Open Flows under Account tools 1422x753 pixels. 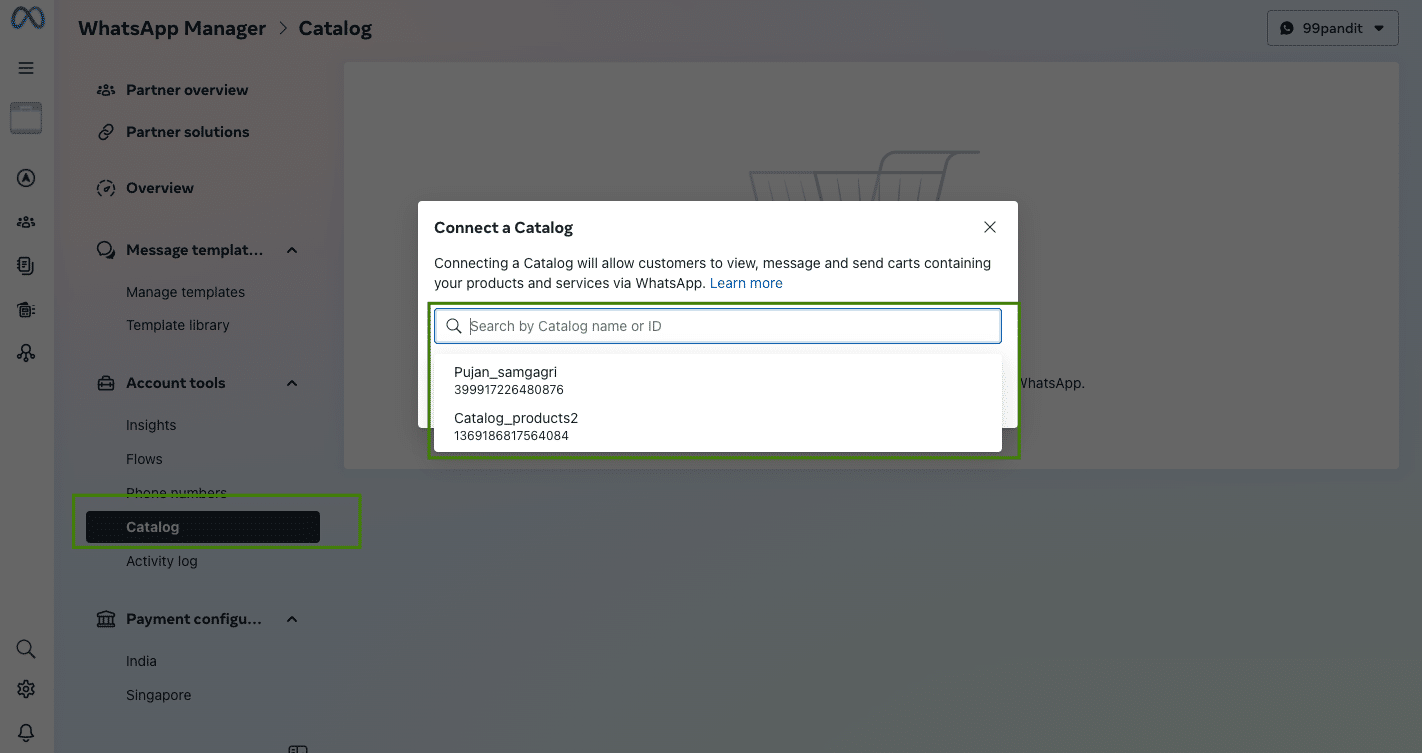point(144,459)
